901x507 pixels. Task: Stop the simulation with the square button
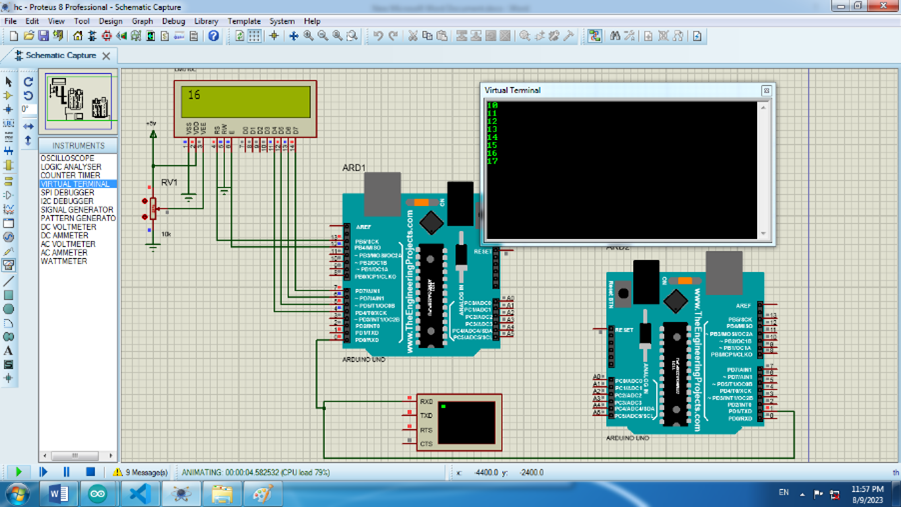click(x=90, y=472)
